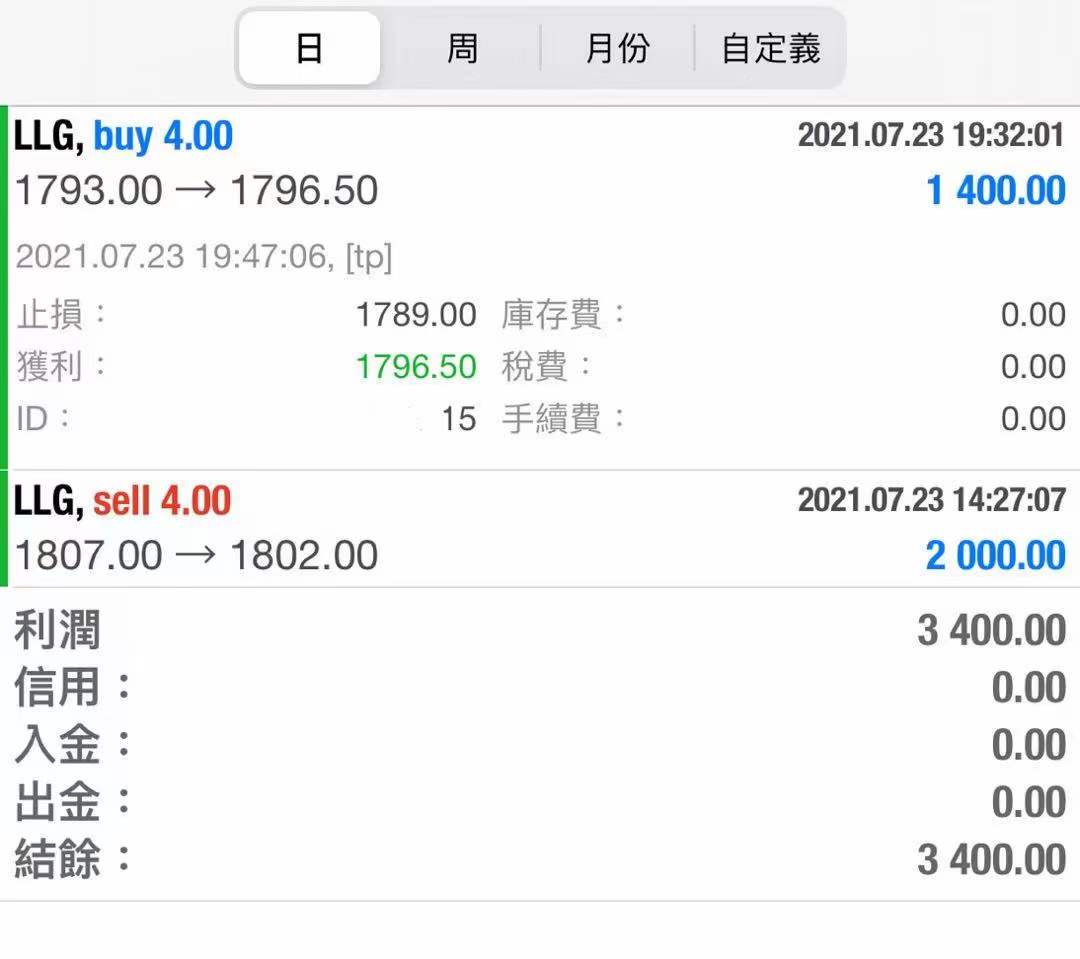Click the 手續費 commission value
Screen dimensions: 1080x959
[x=1034, y=419]
